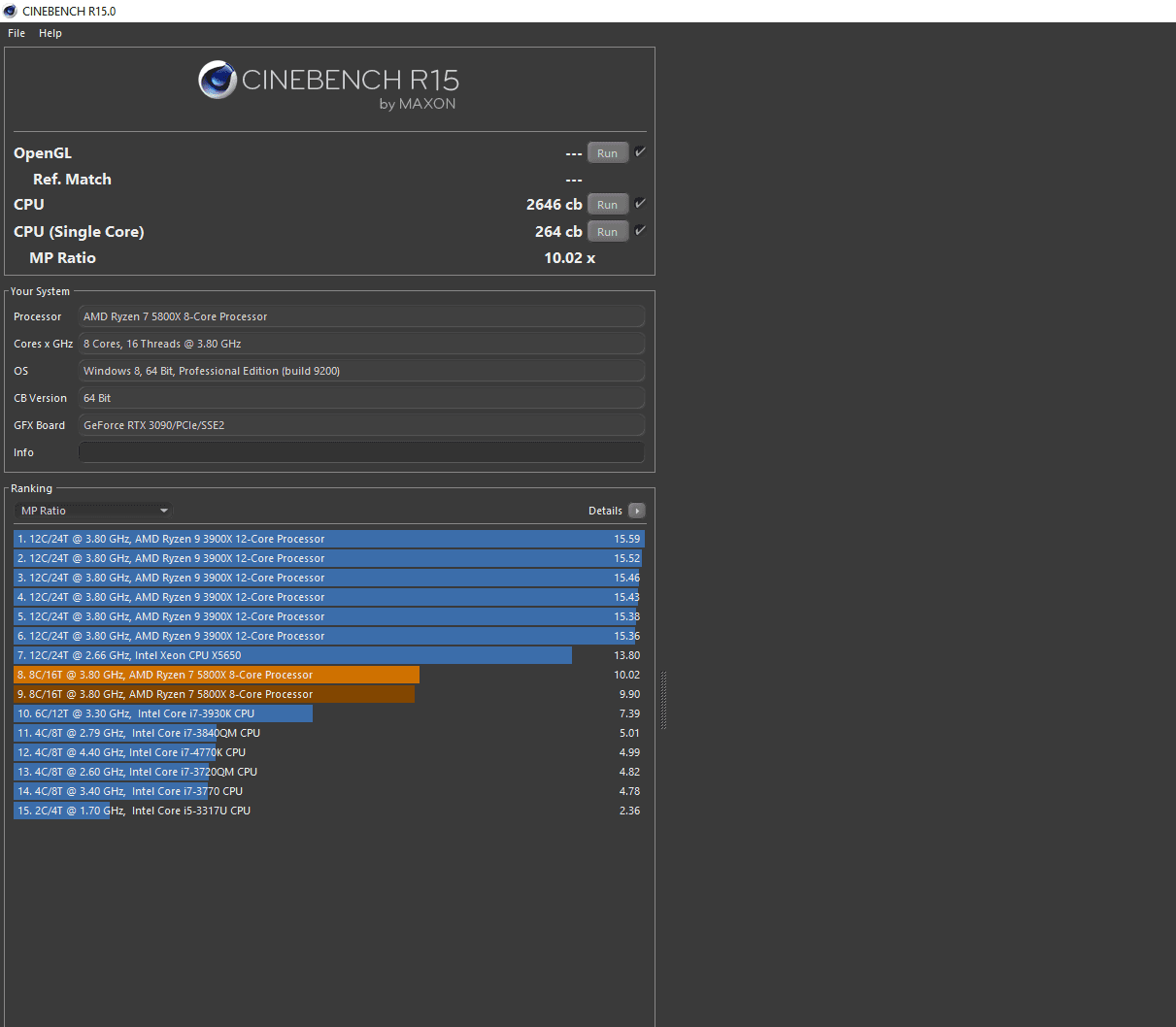Click the GFX Board GeForce RTX 3090 field
Image resolution: width=1176 pixels, height=1027 pixels.
coord(361,425)
